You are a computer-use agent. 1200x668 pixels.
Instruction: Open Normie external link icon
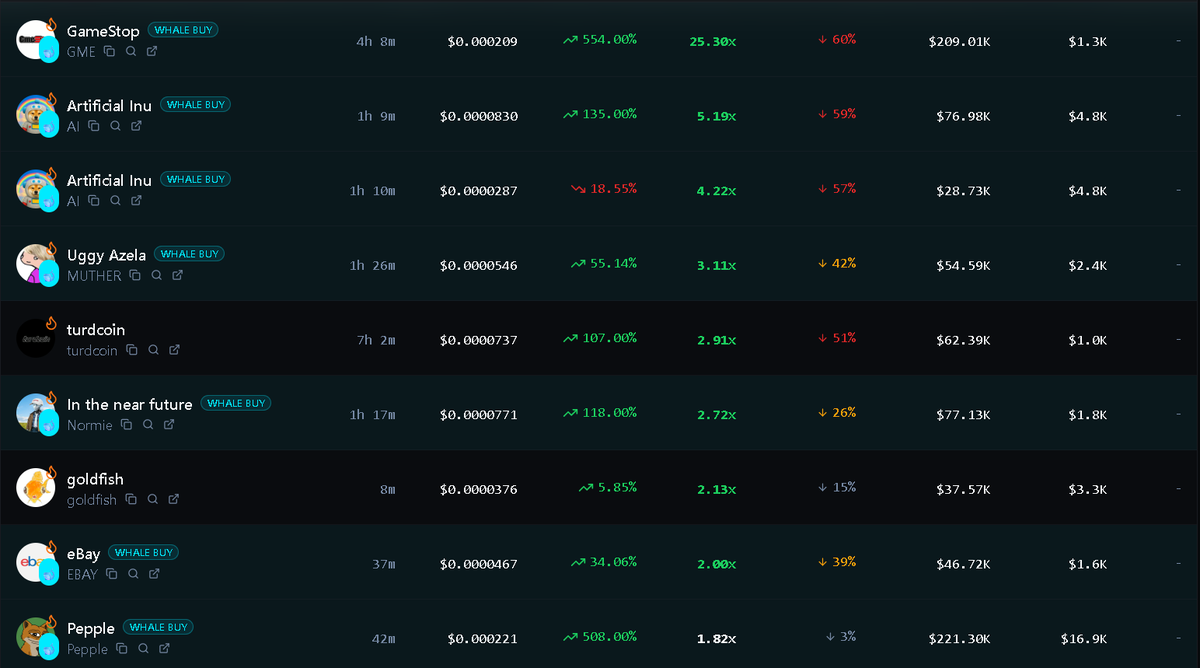169,424
